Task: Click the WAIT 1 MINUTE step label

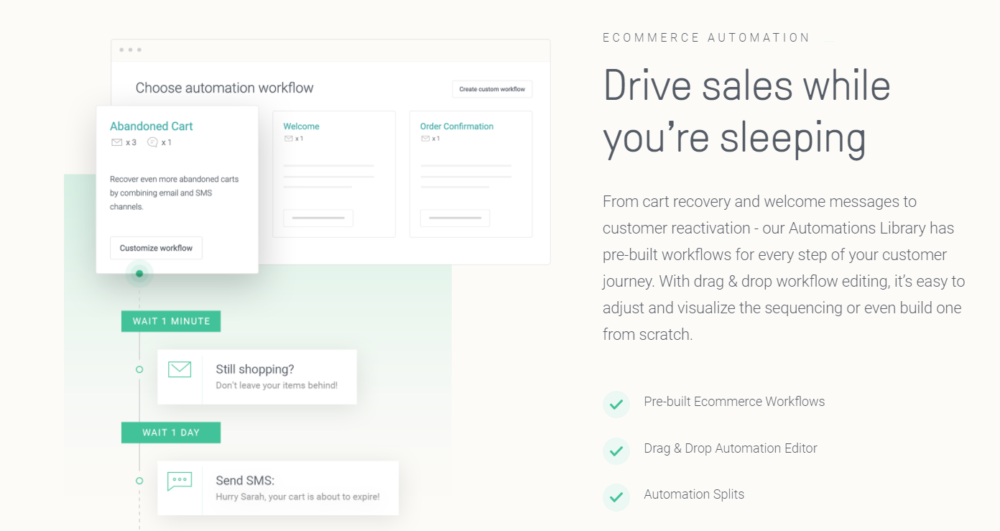Action: click(x=171, y=321)
